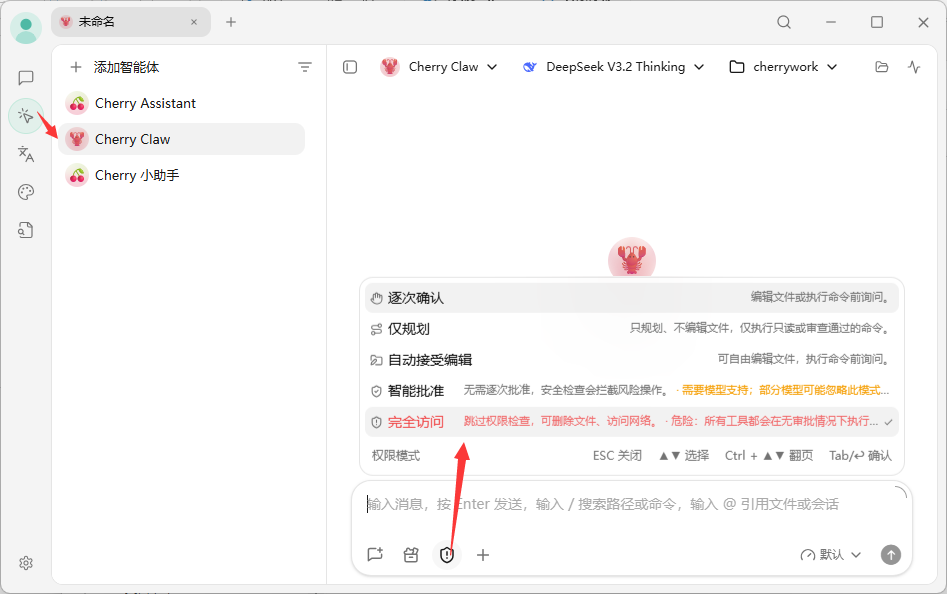
Task: Open the agent list filter icon
Action: [305, 67]
